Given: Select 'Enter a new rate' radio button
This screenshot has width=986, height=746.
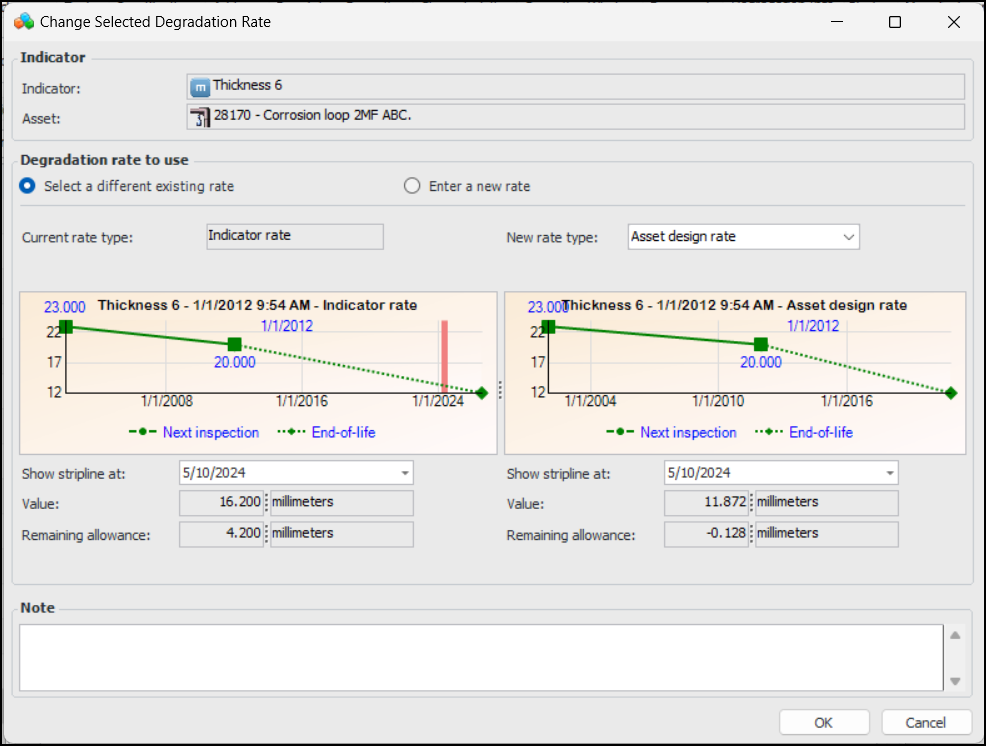Looking at the screenshot, I should (412, 186).
